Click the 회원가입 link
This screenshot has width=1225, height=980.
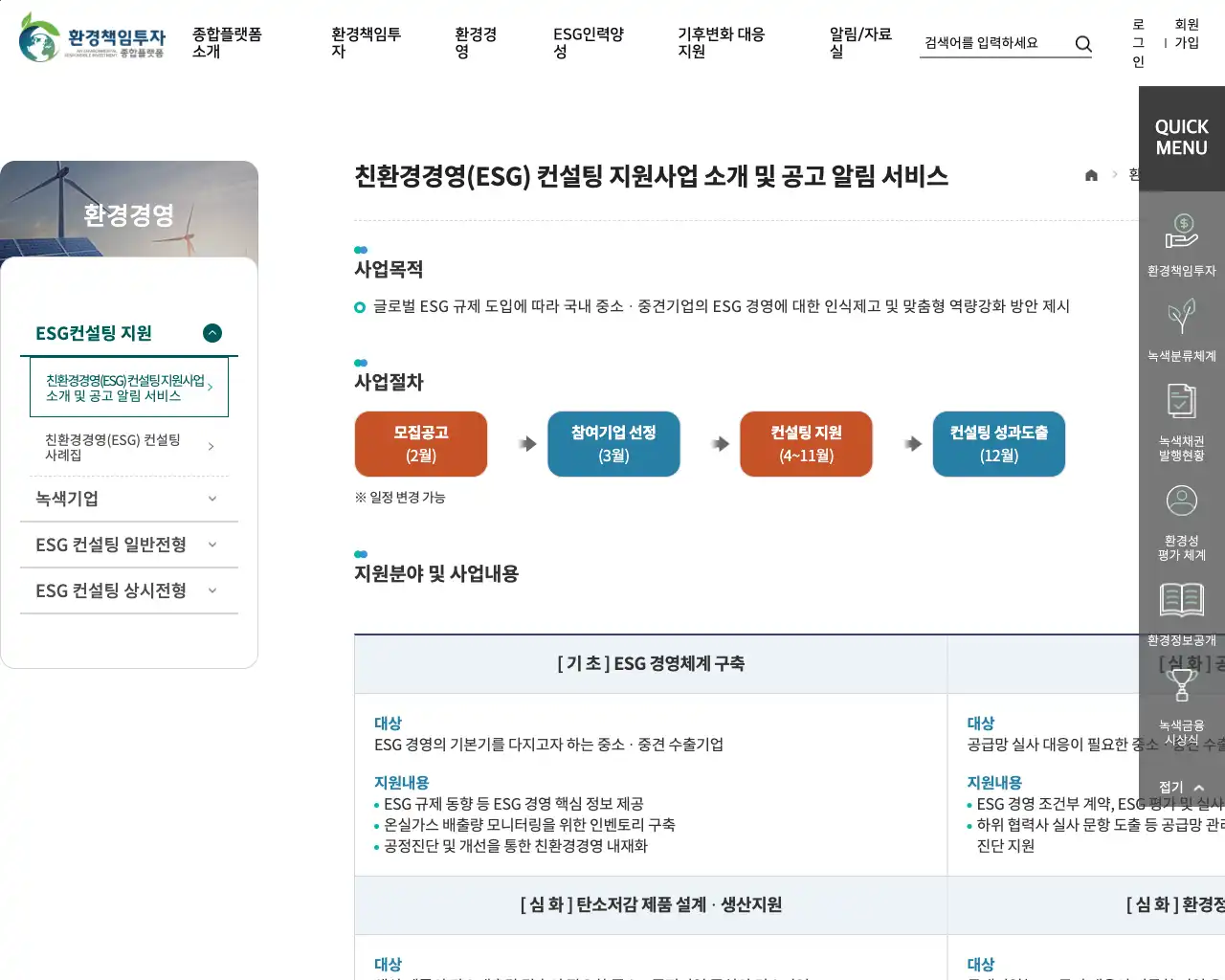coord(1187,33)
